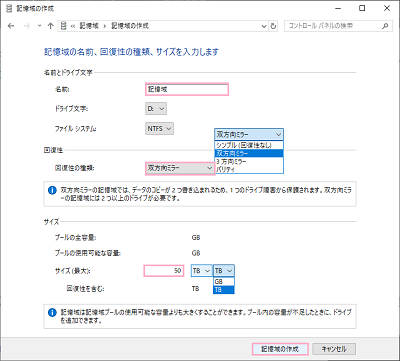
Task: Select シンプル (回復性なし) option
Action: click(x=249, y=145)
